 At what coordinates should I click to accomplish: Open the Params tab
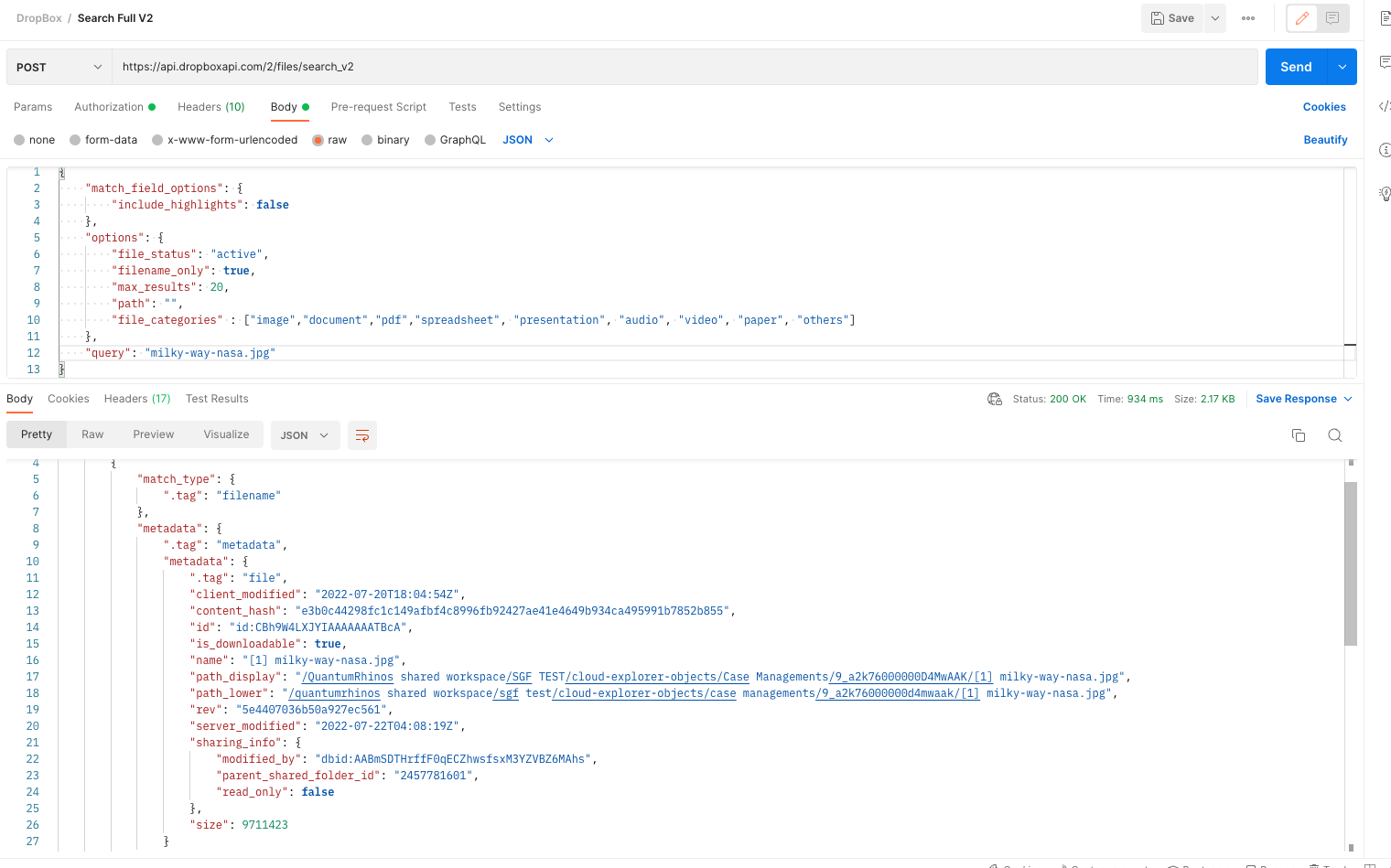coord(33,107)
